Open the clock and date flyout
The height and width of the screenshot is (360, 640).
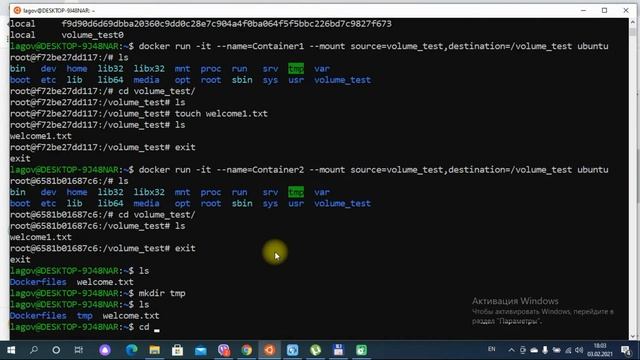tap(600, 350)
